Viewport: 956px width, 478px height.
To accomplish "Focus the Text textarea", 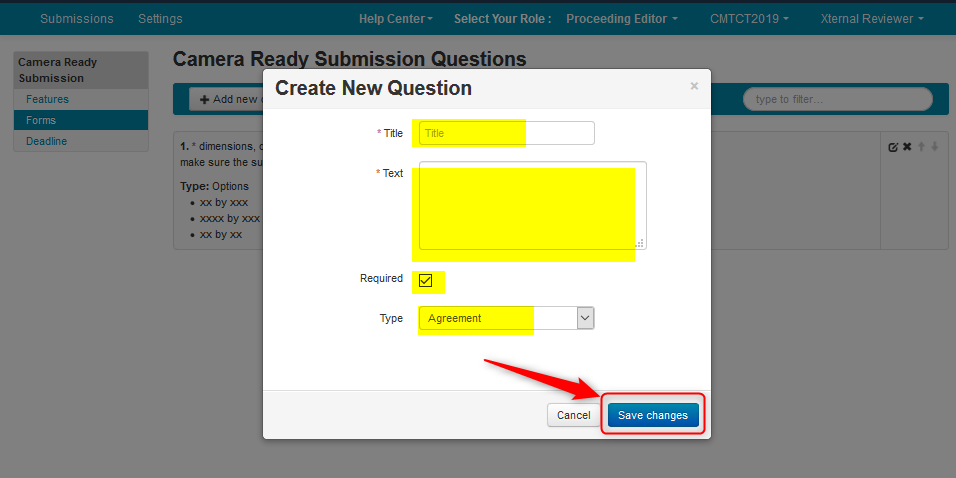I will pos(532,205).
